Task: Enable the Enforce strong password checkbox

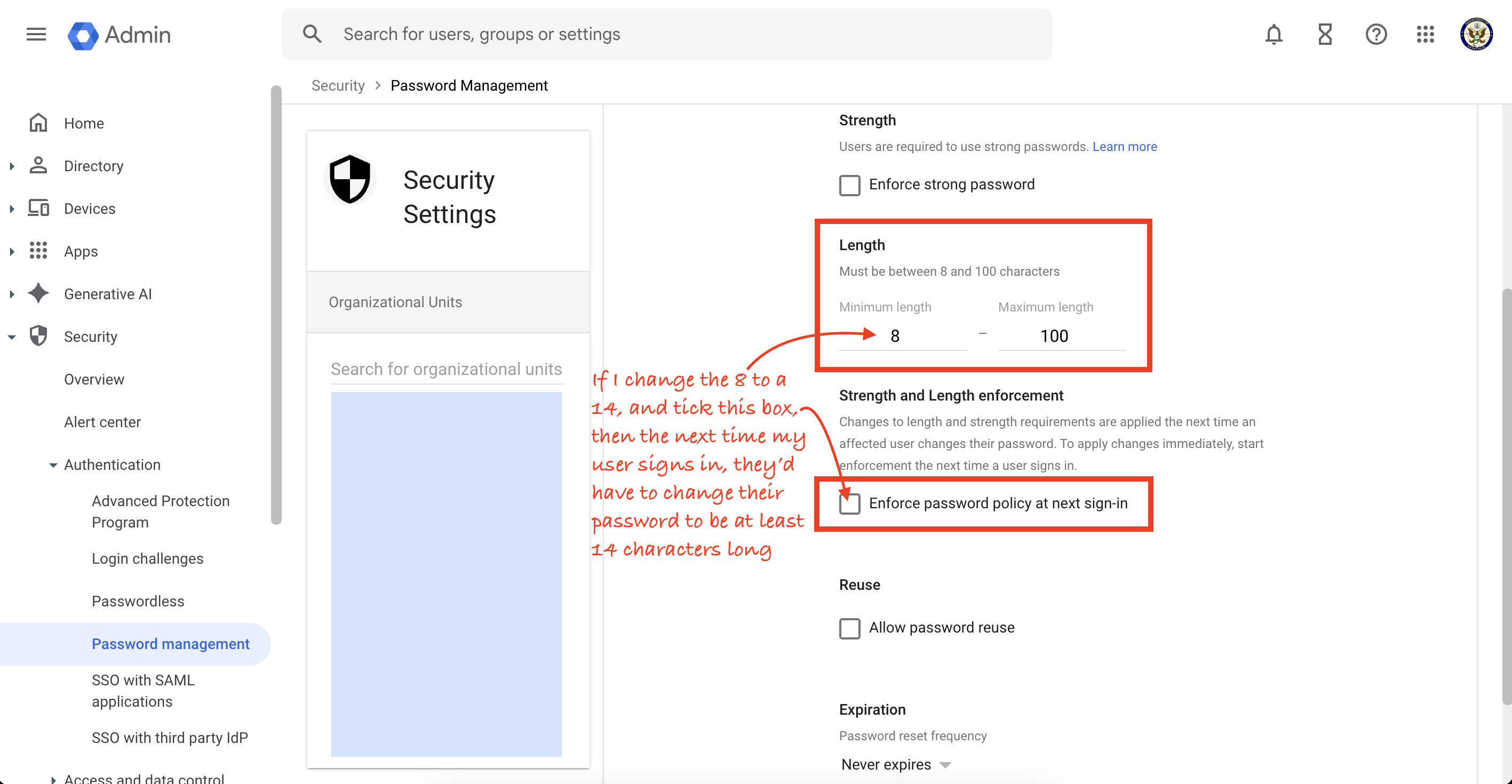Action: pyautogui.click(x=849, y=185)
